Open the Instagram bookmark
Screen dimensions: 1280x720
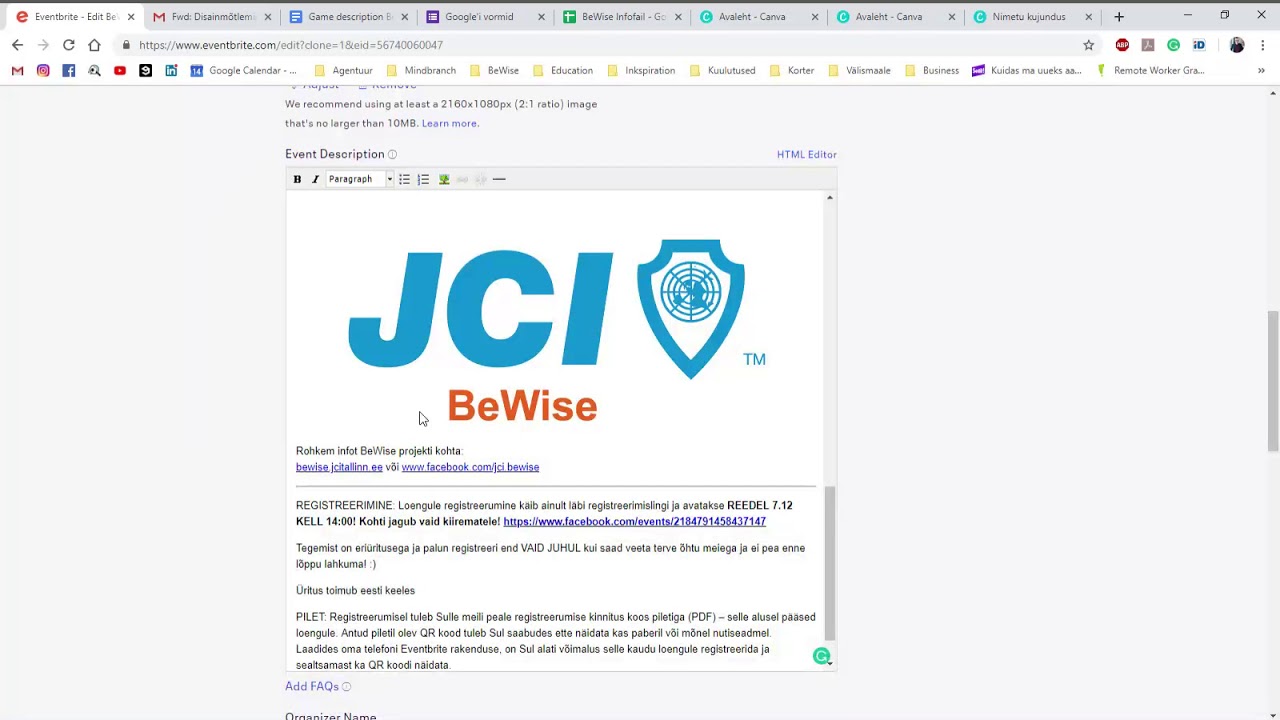[x=43, y=71]
